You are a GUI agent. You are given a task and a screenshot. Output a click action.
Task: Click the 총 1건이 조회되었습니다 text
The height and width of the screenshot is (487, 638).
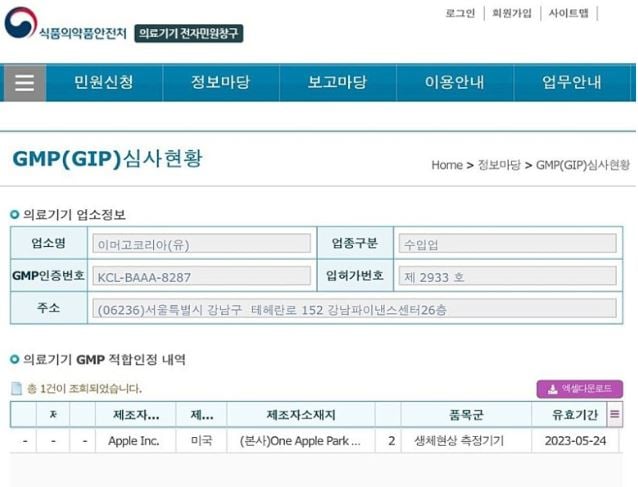[84, 389]
